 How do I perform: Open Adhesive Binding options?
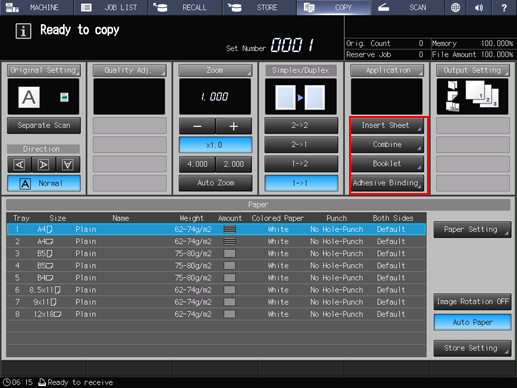387,183
